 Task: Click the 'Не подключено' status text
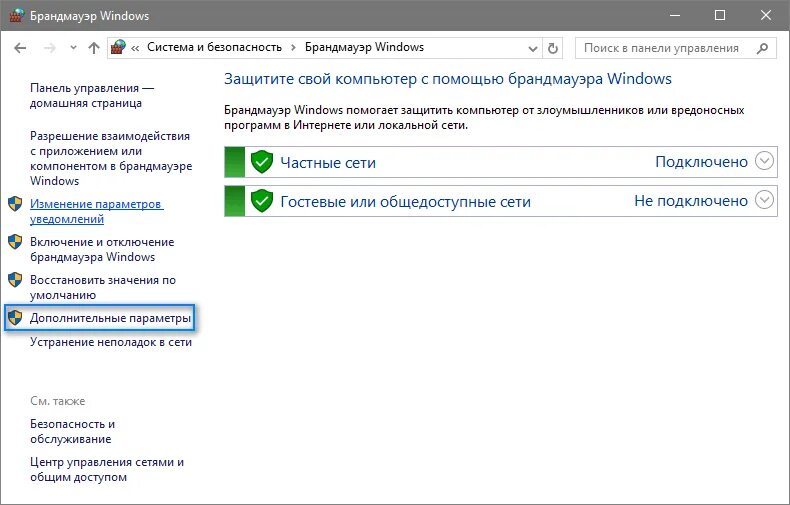[x=691, y=201]
